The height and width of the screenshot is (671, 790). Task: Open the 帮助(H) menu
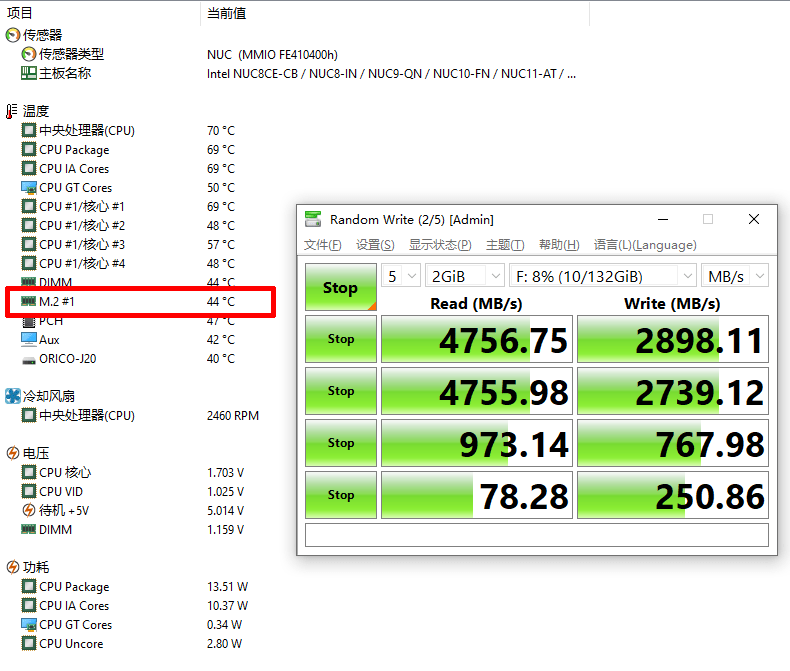(559, 245)
